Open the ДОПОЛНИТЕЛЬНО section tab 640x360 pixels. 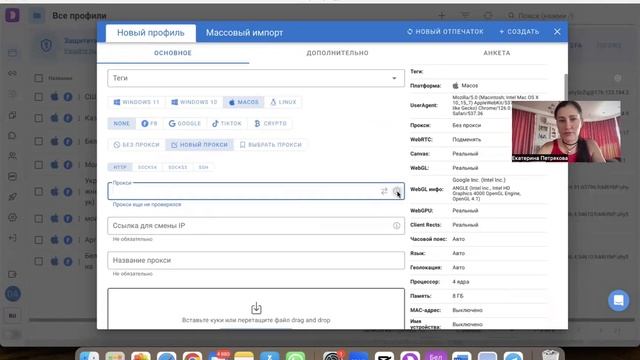[x=337, y=53]
